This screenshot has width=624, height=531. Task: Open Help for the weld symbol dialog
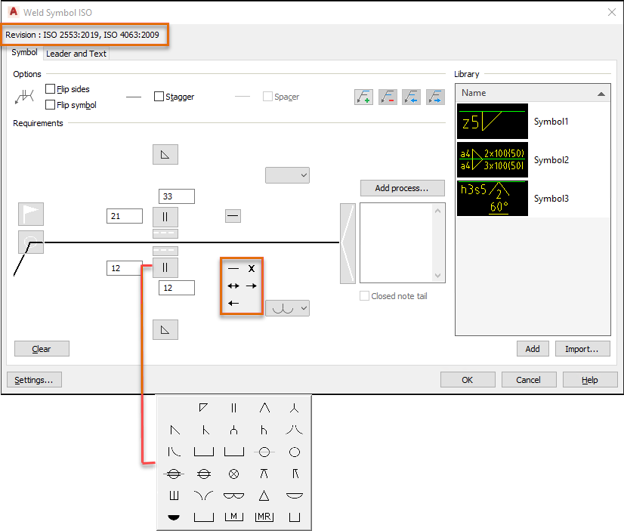click(590, 380)
